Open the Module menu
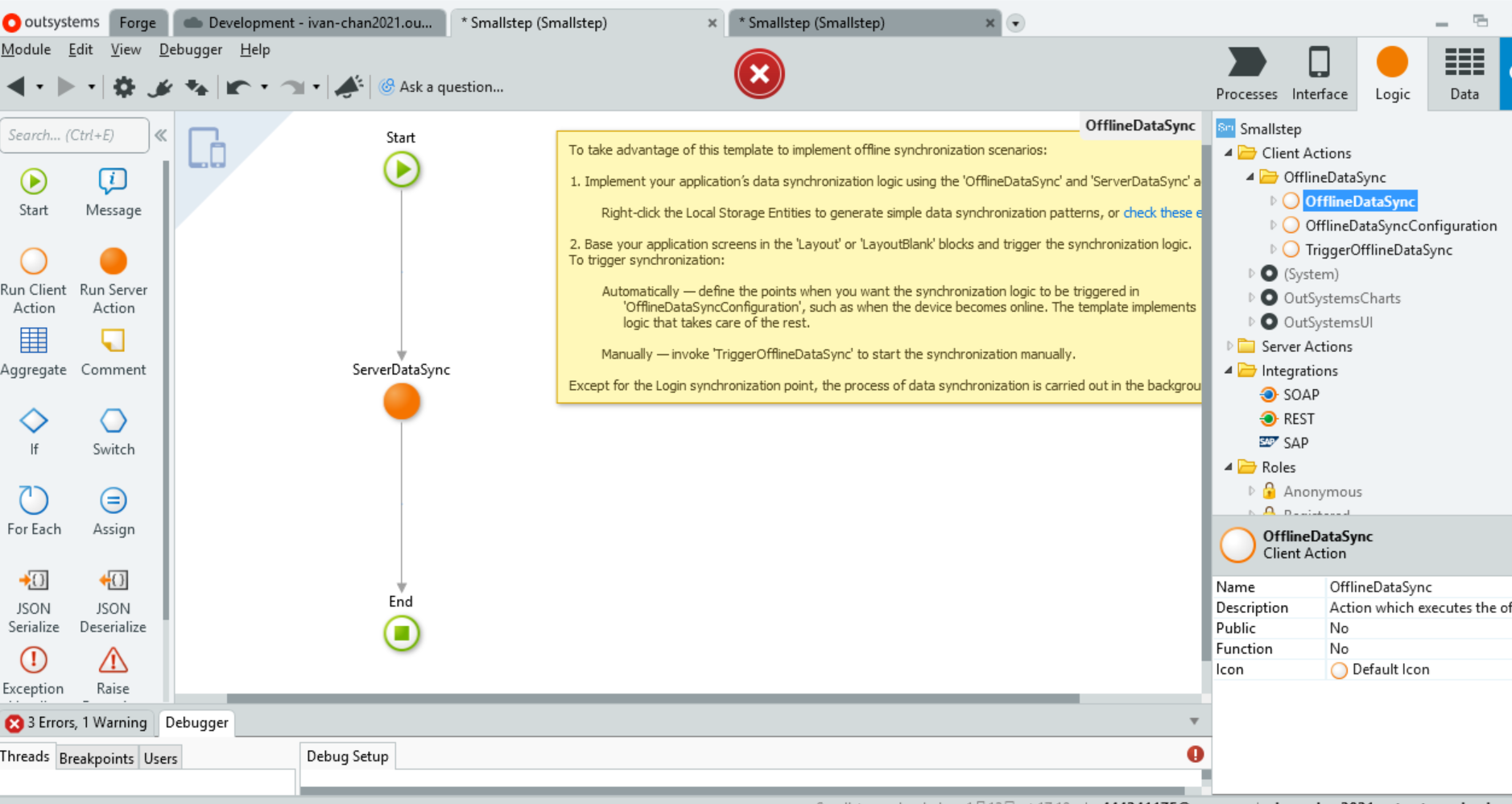1512x804 pixels. [26, 50]
